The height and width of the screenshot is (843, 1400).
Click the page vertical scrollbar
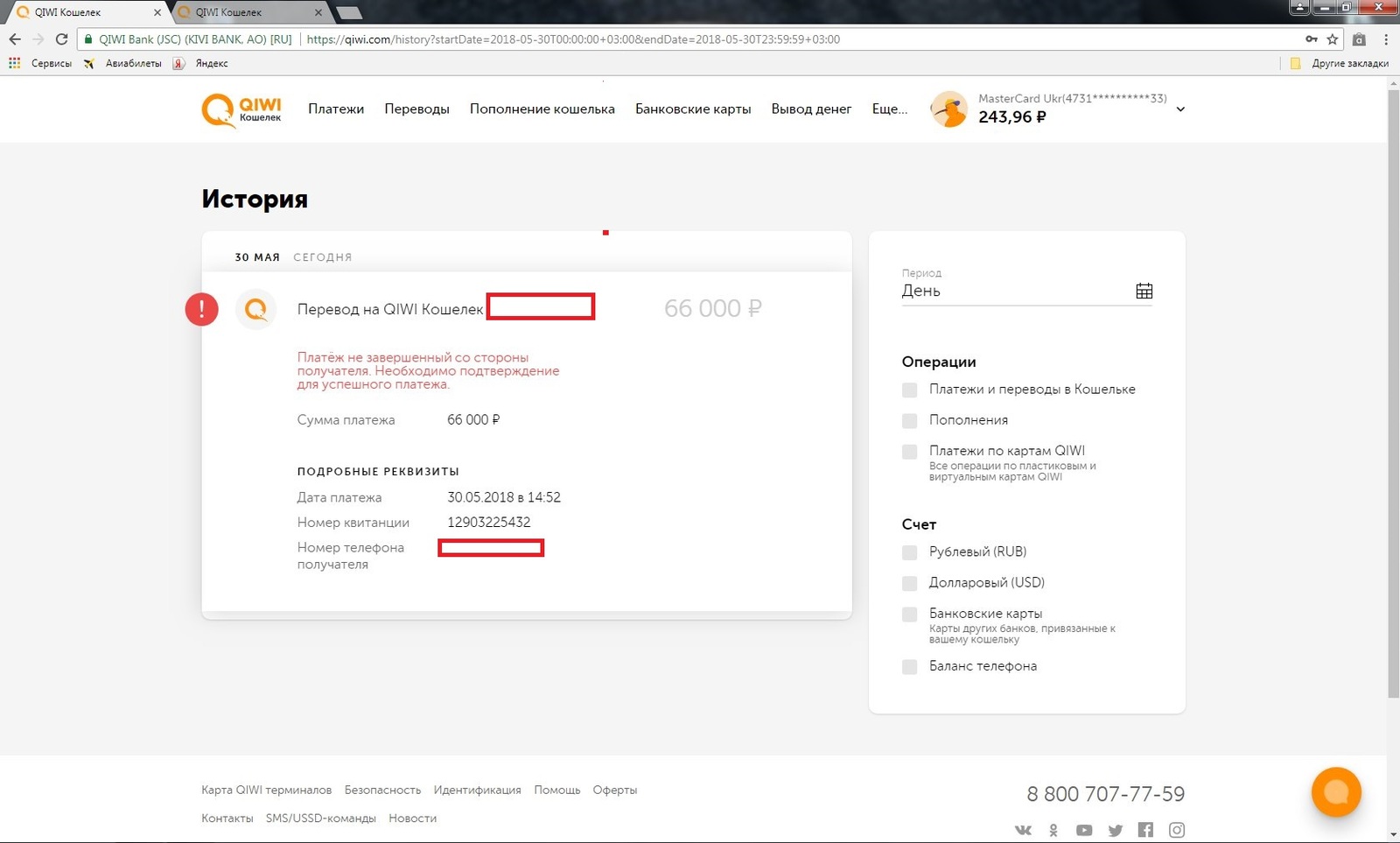click(x=1393, y=394)
